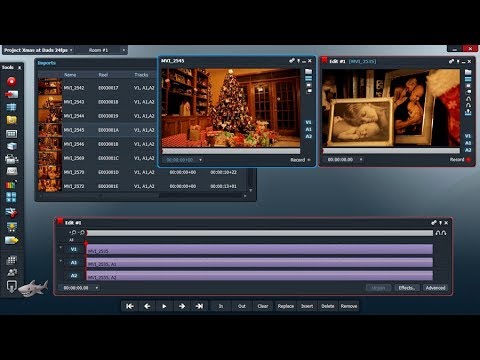Image resolution: width=480 pixels, height=360 pixels.
Task: Click the Tracks column header
Action: pos(141,75)
